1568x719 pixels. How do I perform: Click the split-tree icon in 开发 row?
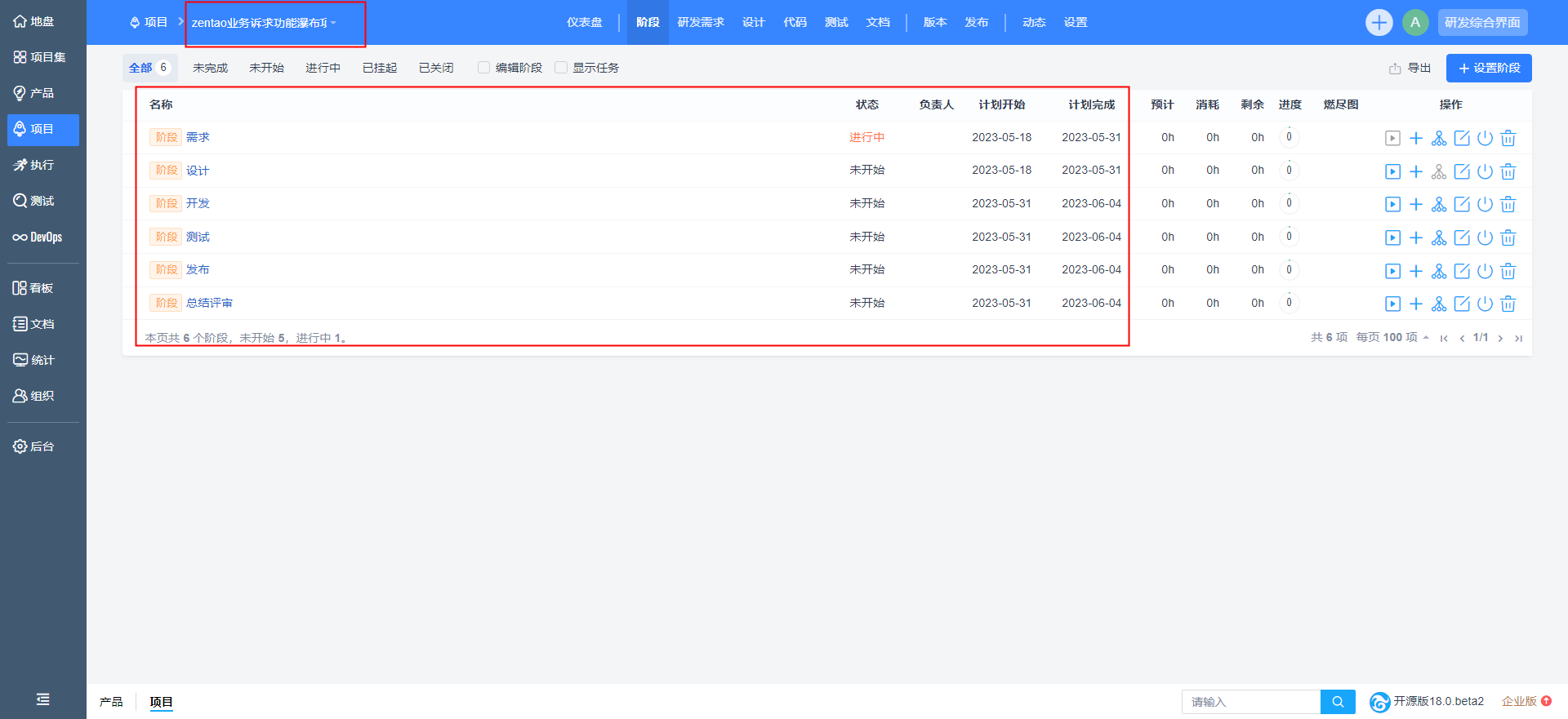click(x=1439, y=205)
